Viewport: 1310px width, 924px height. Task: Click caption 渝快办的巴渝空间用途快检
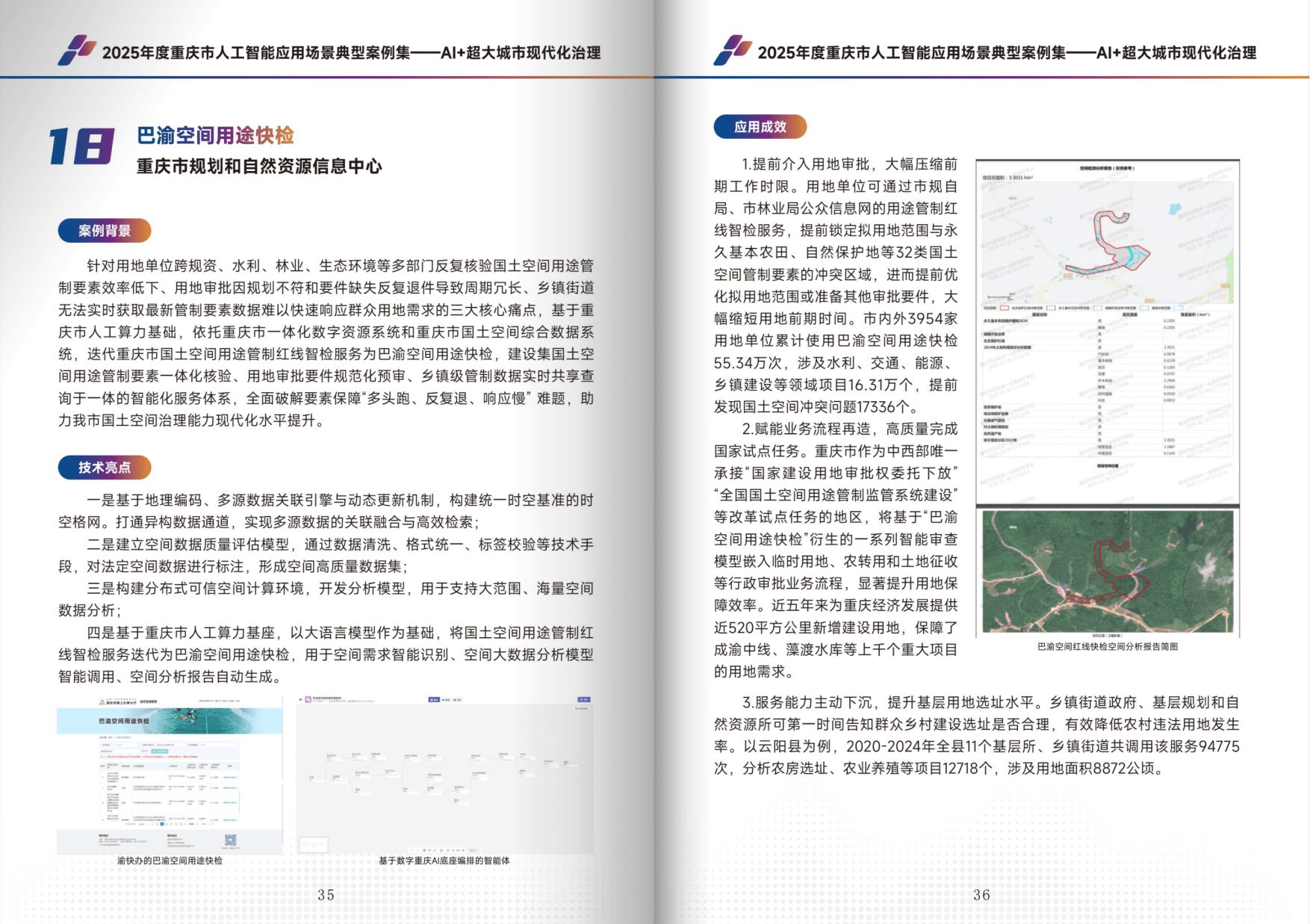[x=170, y=861]
